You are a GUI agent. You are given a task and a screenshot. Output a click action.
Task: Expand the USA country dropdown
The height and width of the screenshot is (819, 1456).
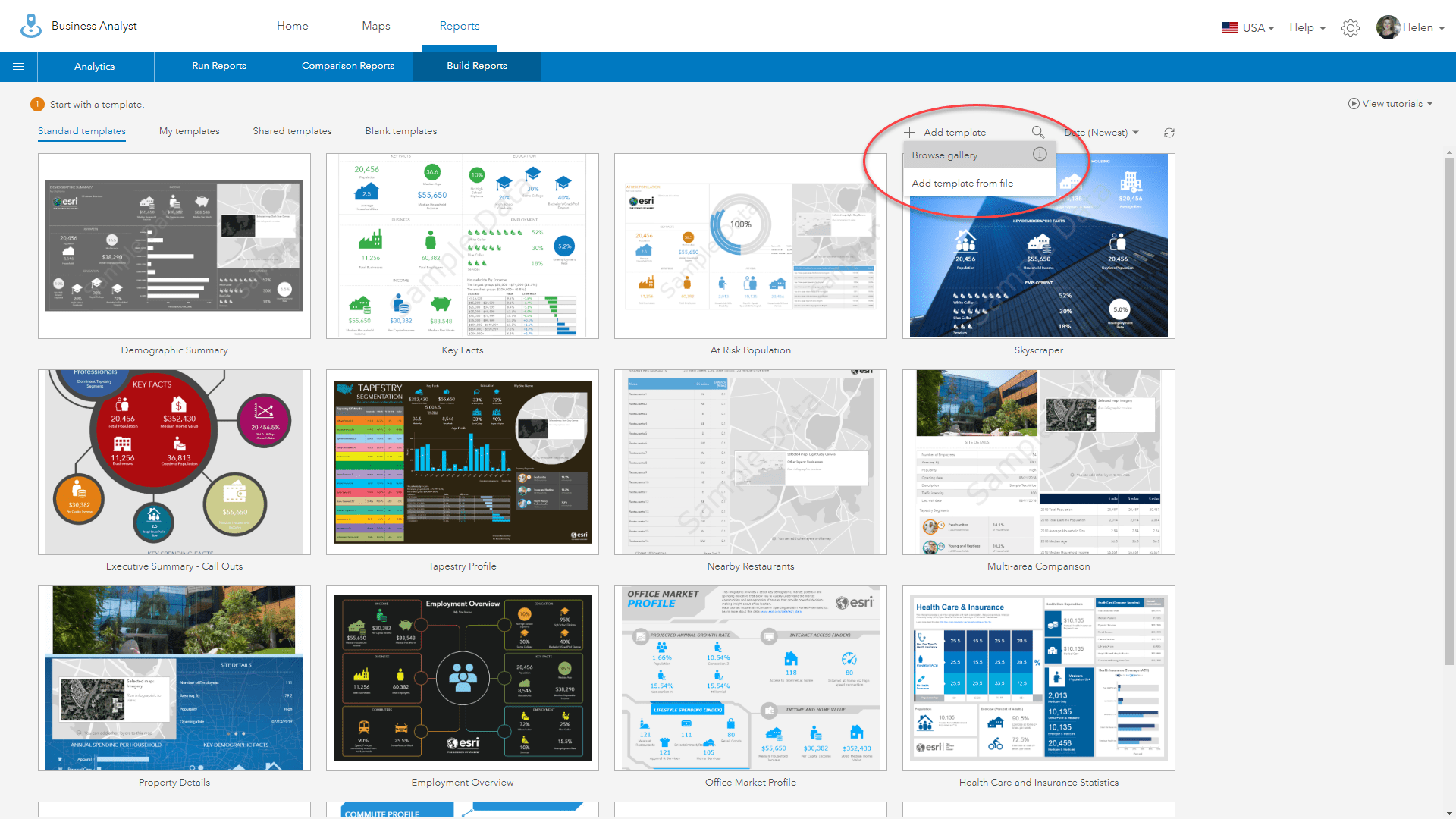1257,28
